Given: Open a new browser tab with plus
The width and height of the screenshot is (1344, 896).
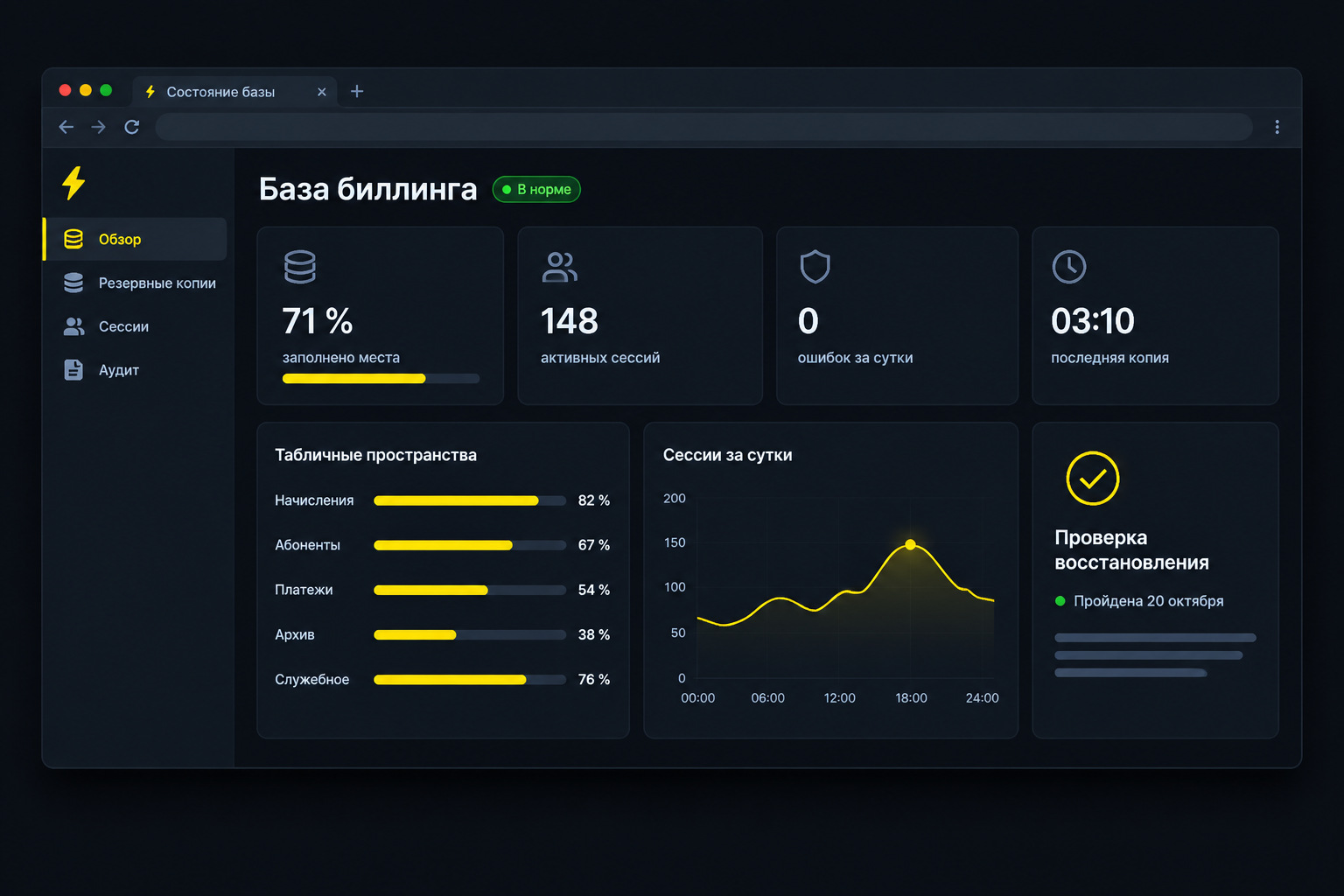Looking at the screenshot, I should pyautogui.click(x=357, y=91).
